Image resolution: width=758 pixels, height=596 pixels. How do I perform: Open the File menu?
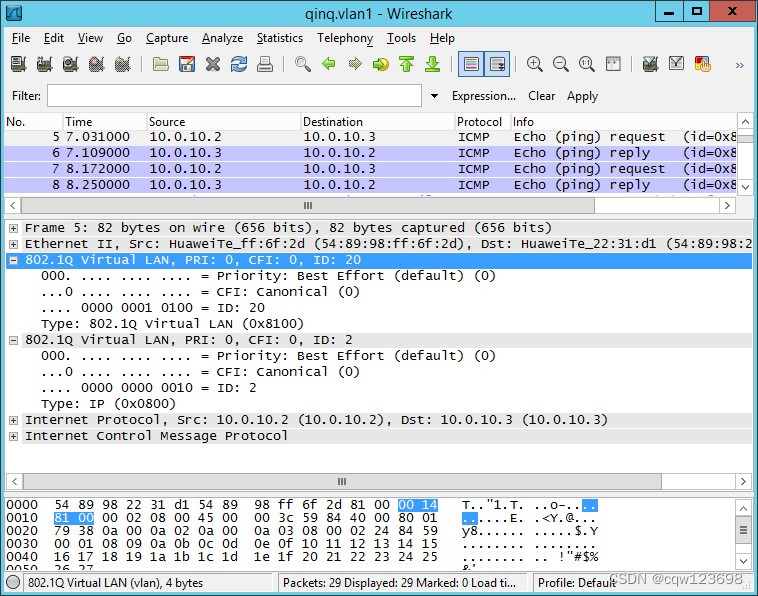coord(21,38)
